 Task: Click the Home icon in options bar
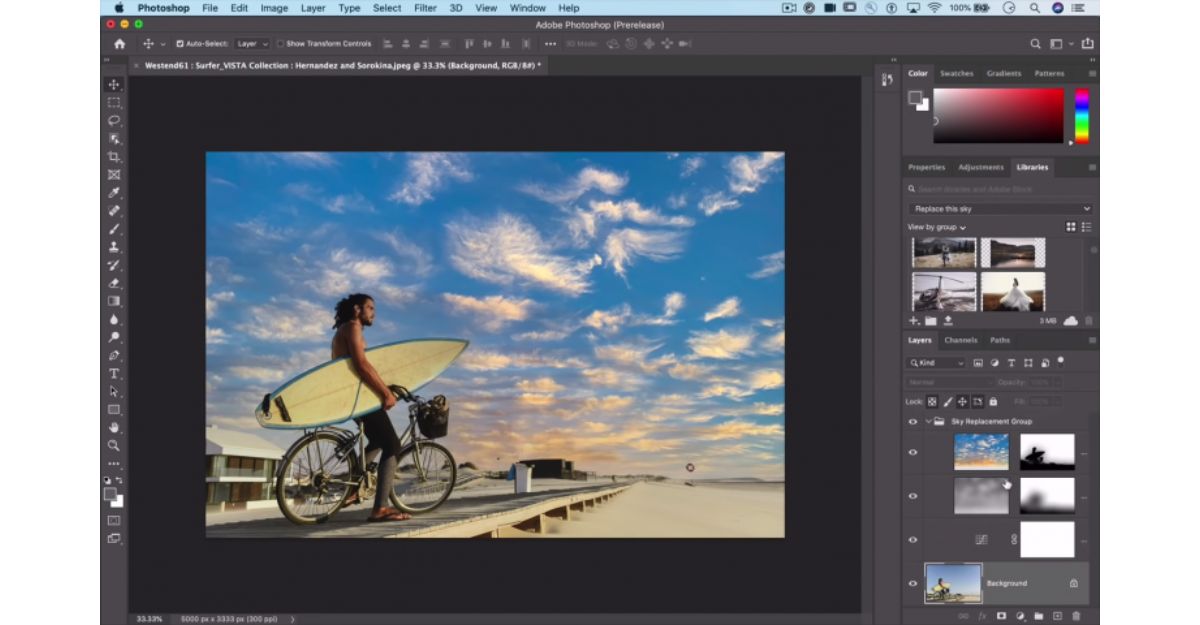(120, 44)
